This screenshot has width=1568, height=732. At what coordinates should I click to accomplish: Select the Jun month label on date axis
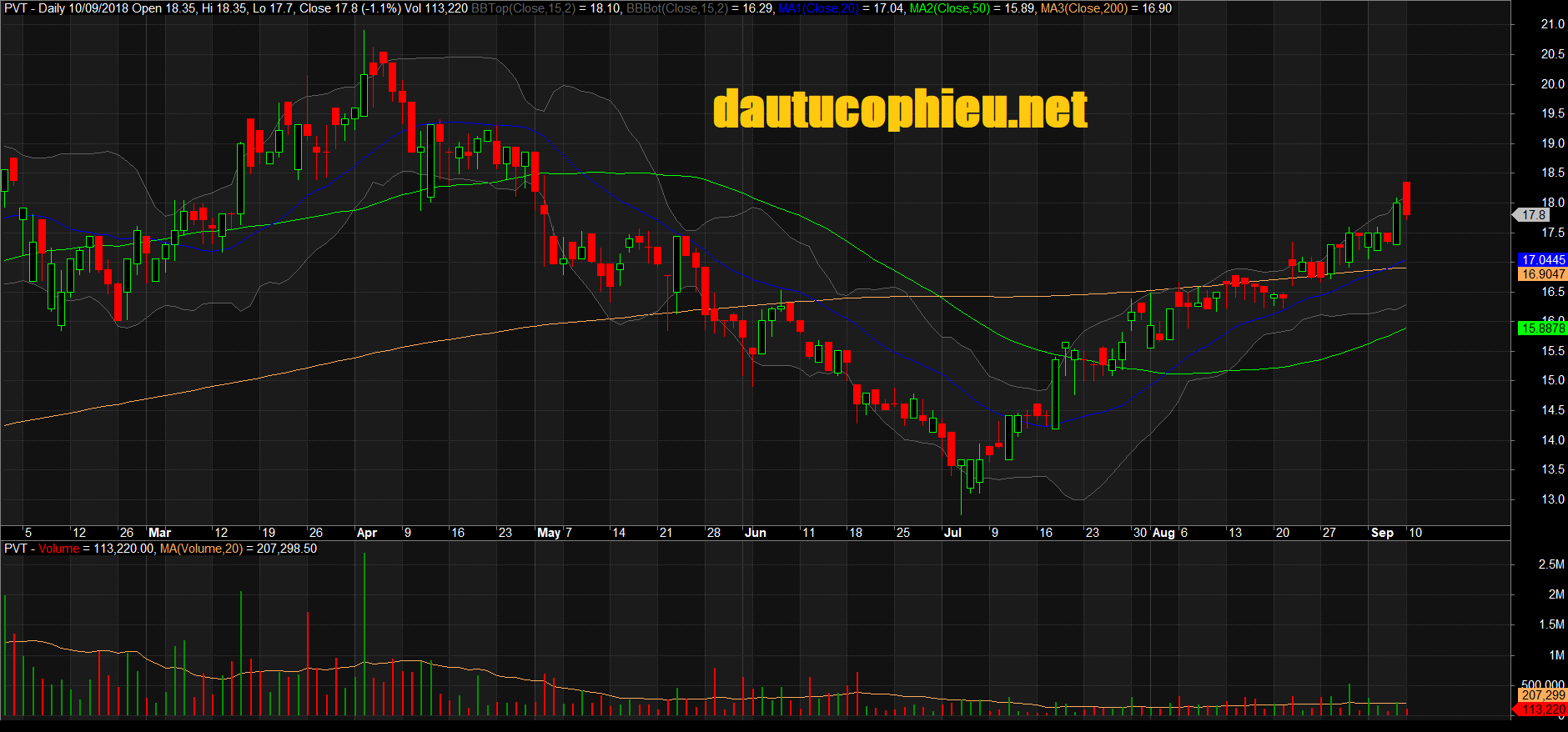click(x=755, y=533)
